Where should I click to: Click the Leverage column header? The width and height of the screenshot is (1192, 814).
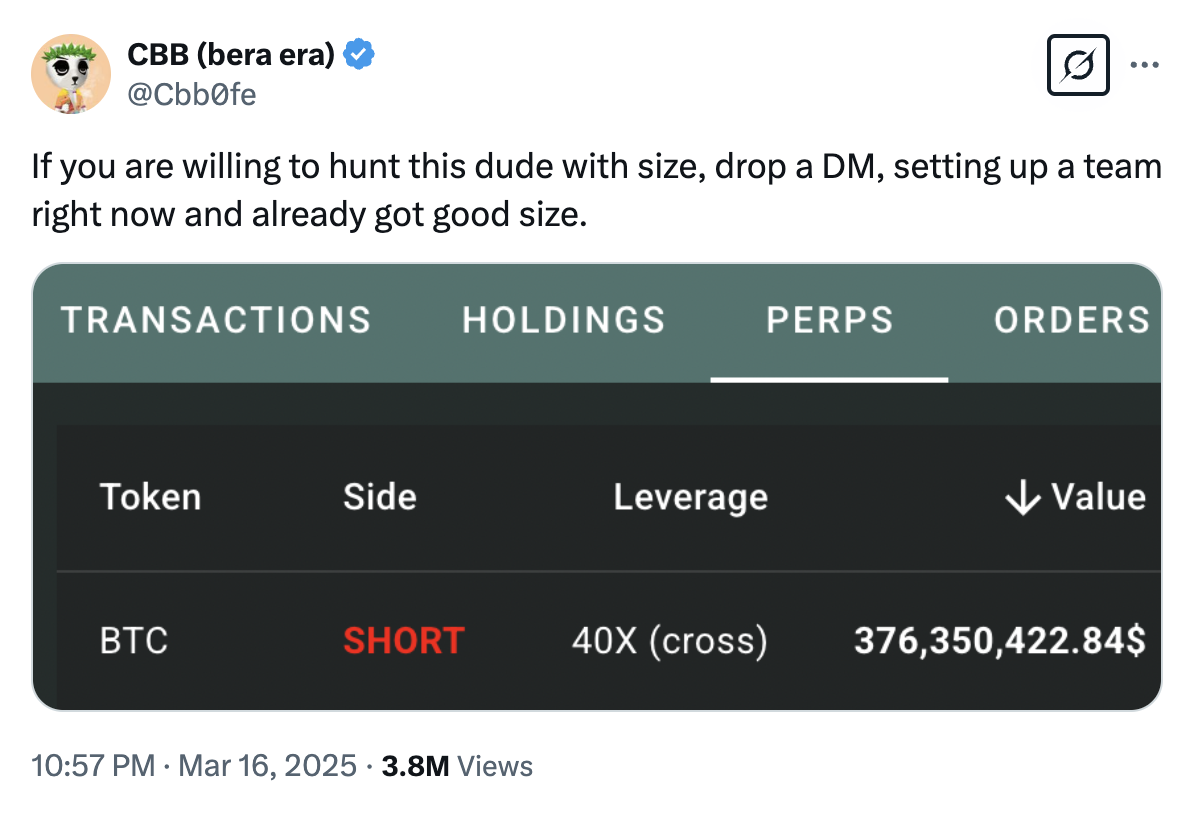click(690, 497)
